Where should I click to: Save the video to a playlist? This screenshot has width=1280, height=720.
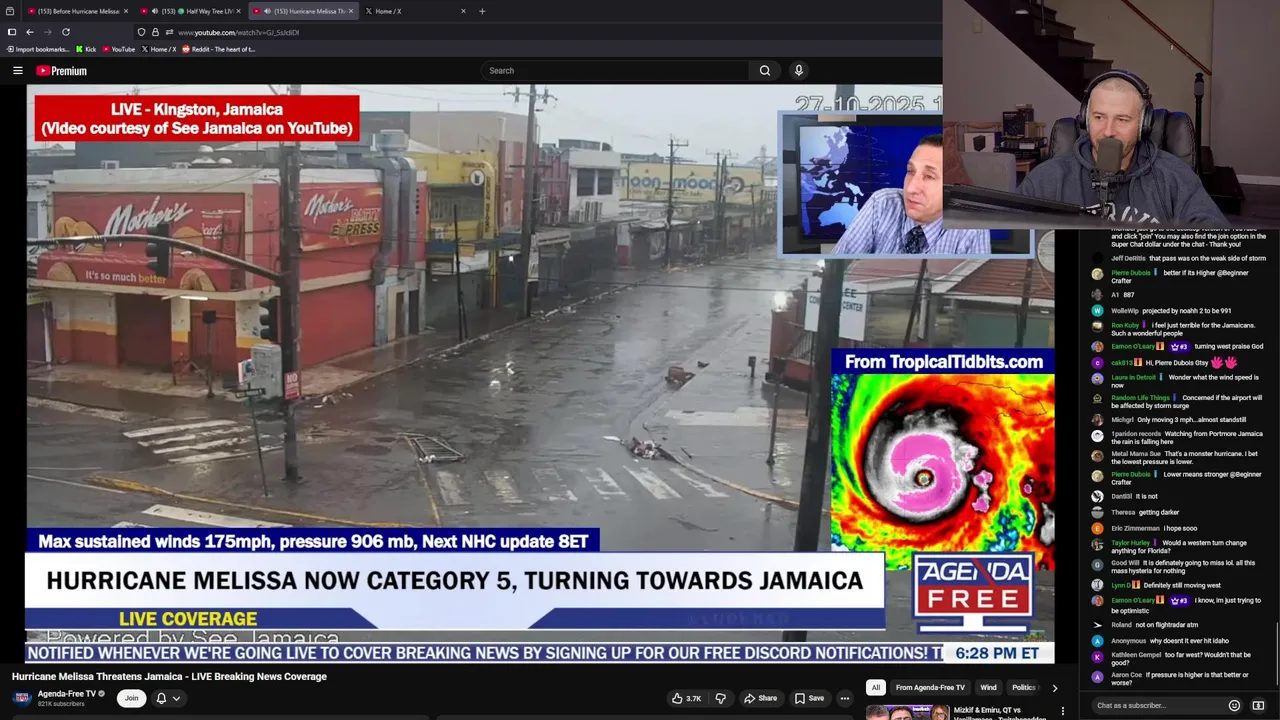pyautogui.click(x=809, y=698)
